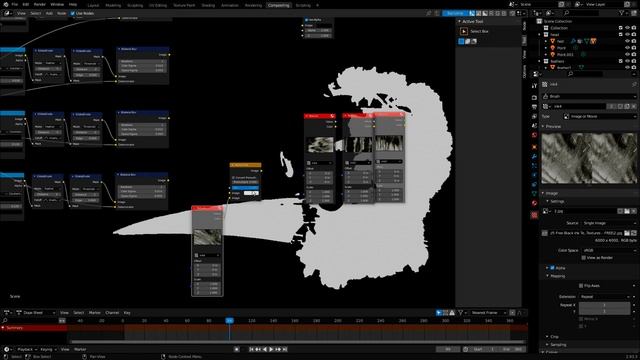Switch to the Layout workspace tab
The image size is (640, 360).
pos(93,5)
